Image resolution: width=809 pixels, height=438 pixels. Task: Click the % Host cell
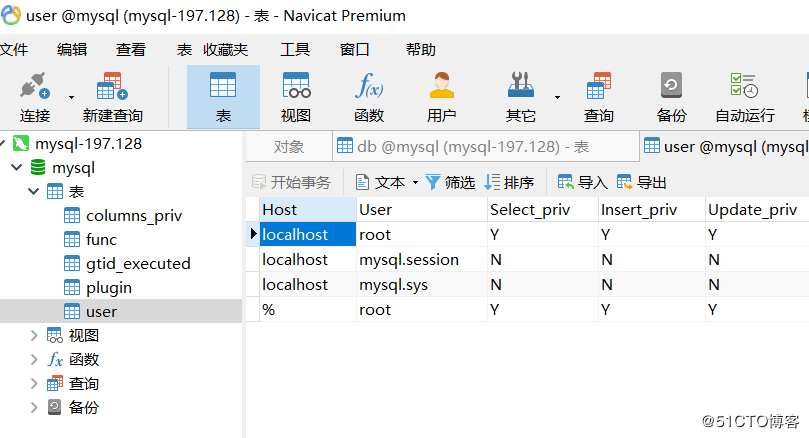coord(308,310)
